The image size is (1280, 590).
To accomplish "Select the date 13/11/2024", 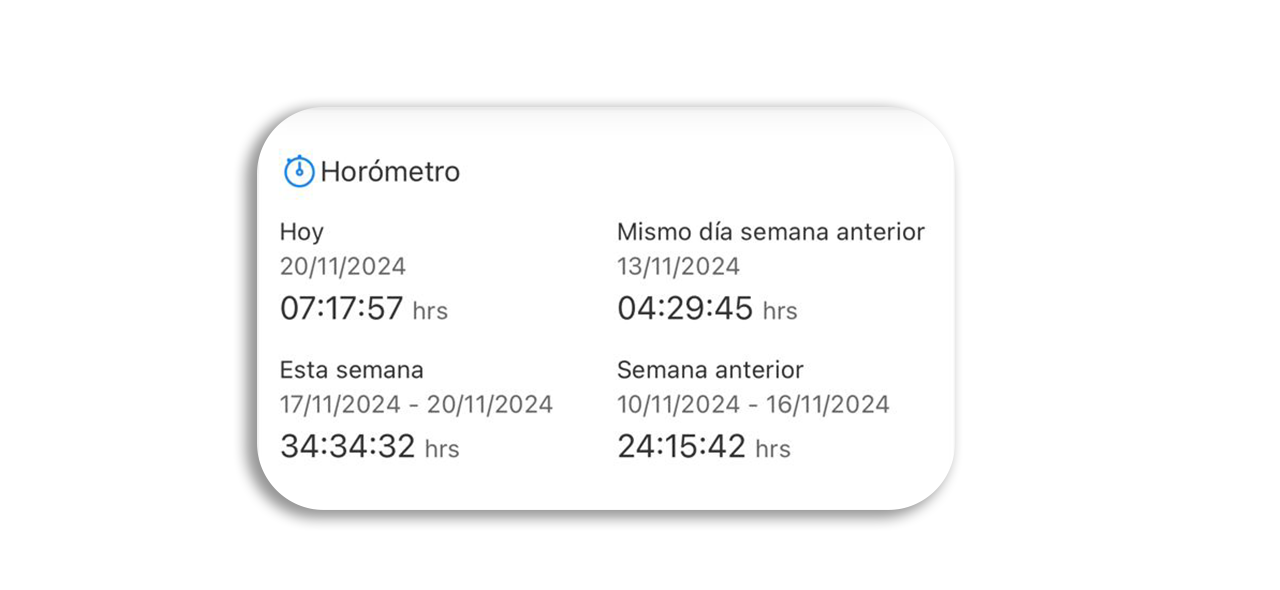I will click(679, 266).
